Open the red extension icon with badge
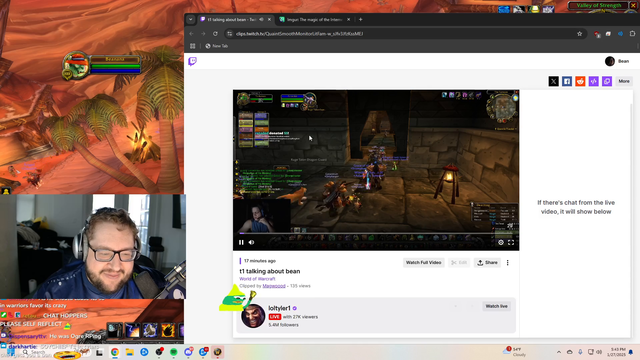Image resolution: width=640 pixels, height=360 pixels. [597, 34]
